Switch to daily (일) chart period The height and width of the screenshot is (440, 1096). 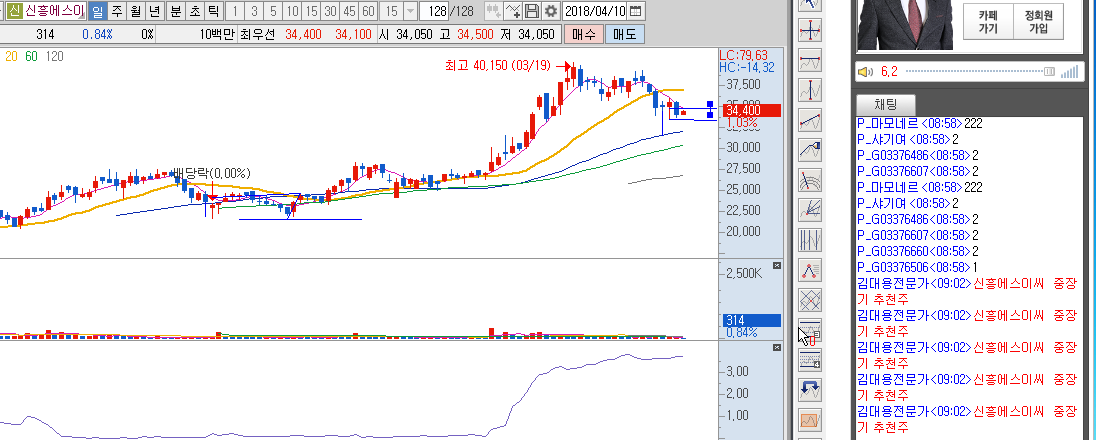97,11
